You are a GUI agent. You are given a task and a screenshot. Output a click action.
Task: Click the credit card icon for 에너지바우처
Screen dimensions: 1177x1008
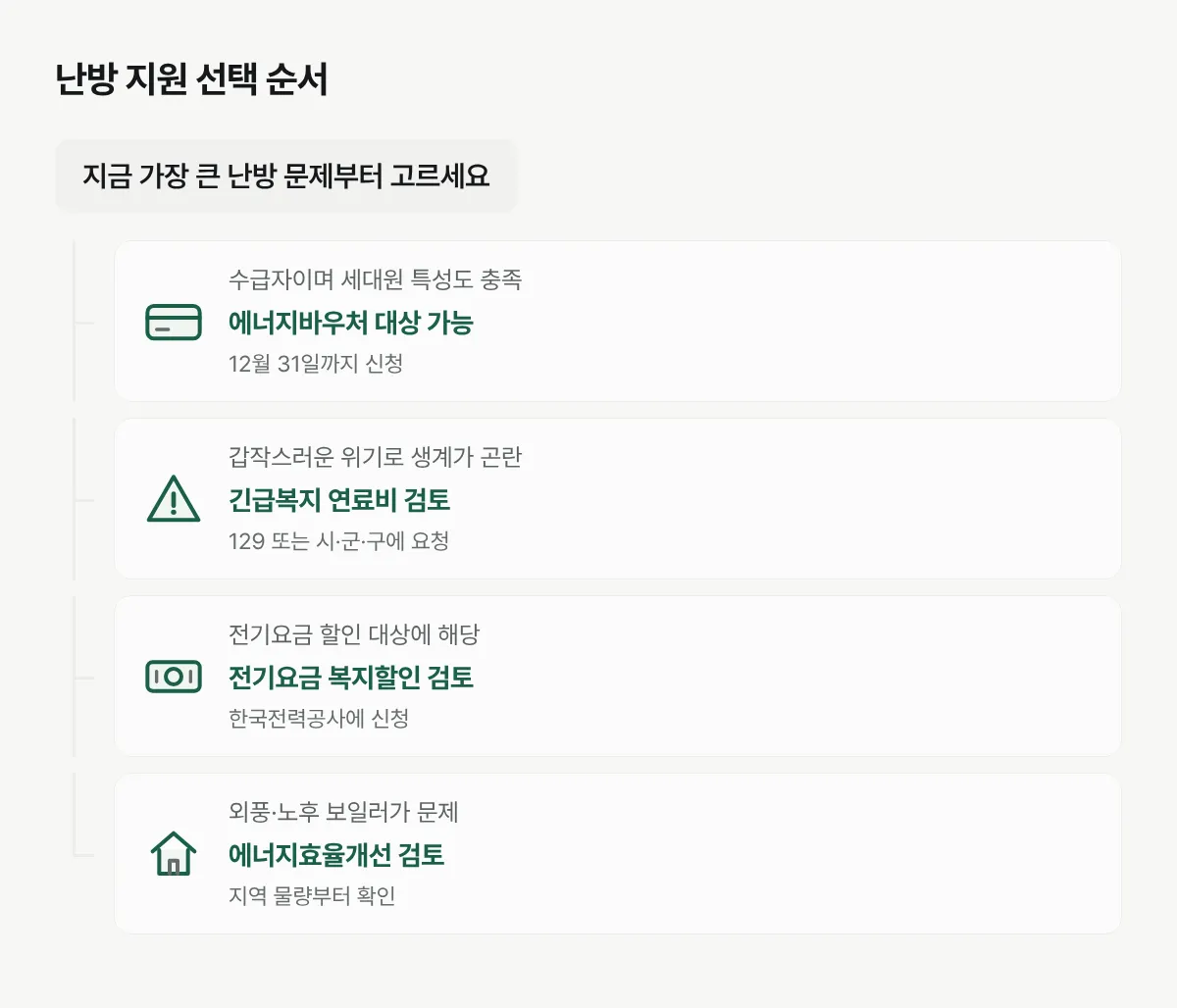174,322
